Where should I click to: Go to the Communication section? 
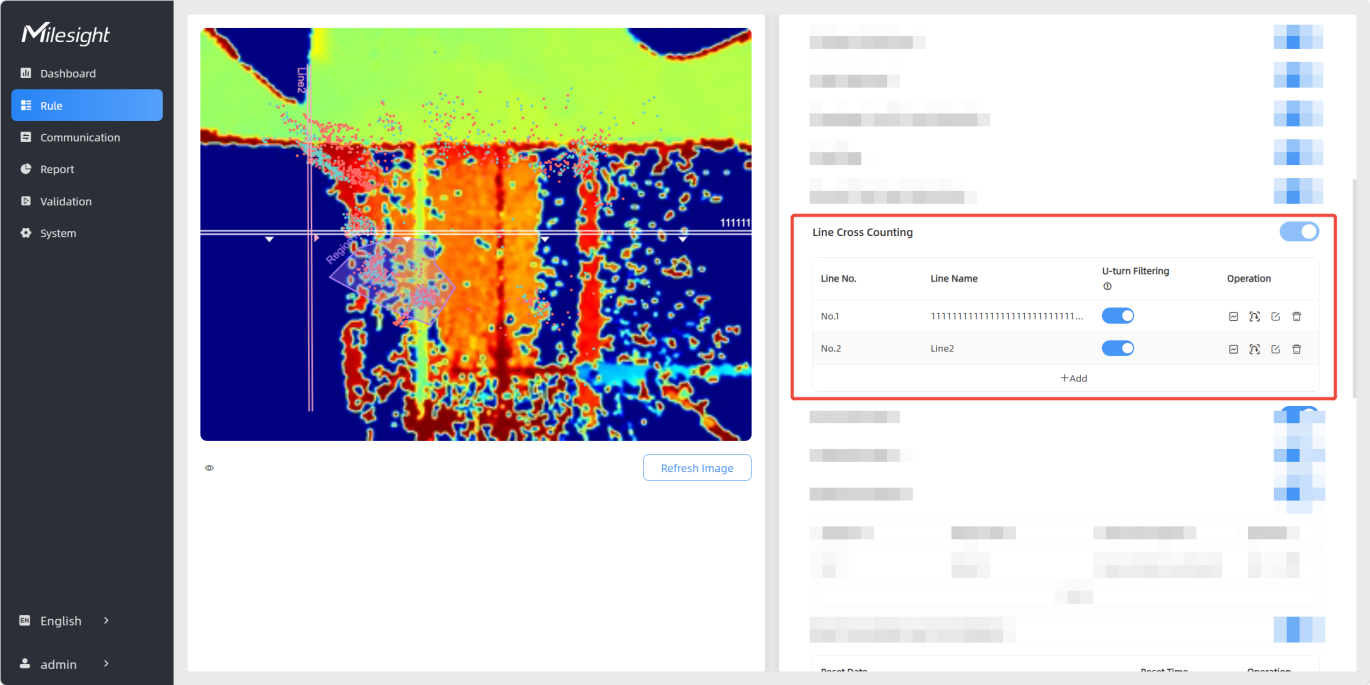(80, 138)
